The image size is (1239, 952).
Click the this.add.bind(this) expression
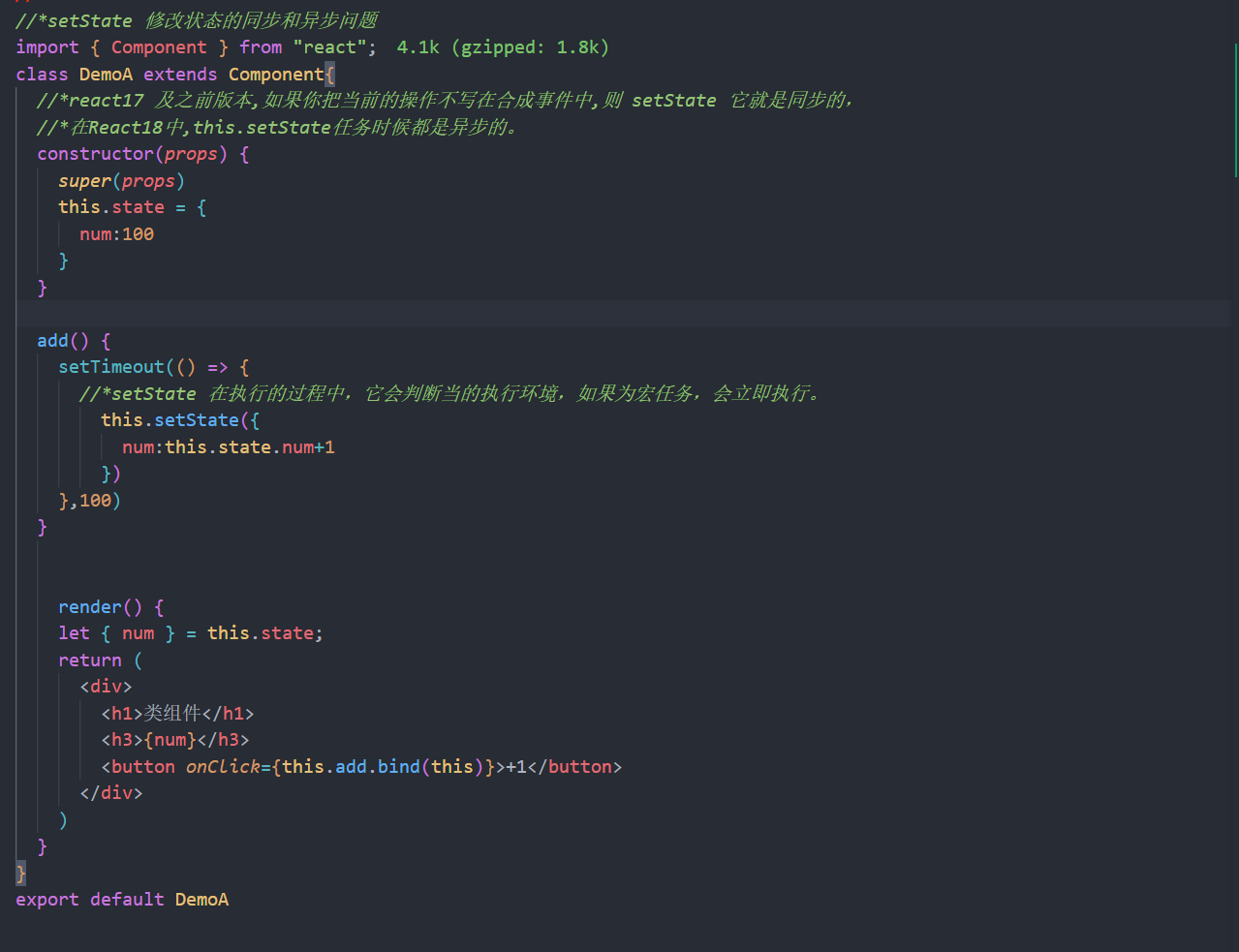[x=382, y=766]
